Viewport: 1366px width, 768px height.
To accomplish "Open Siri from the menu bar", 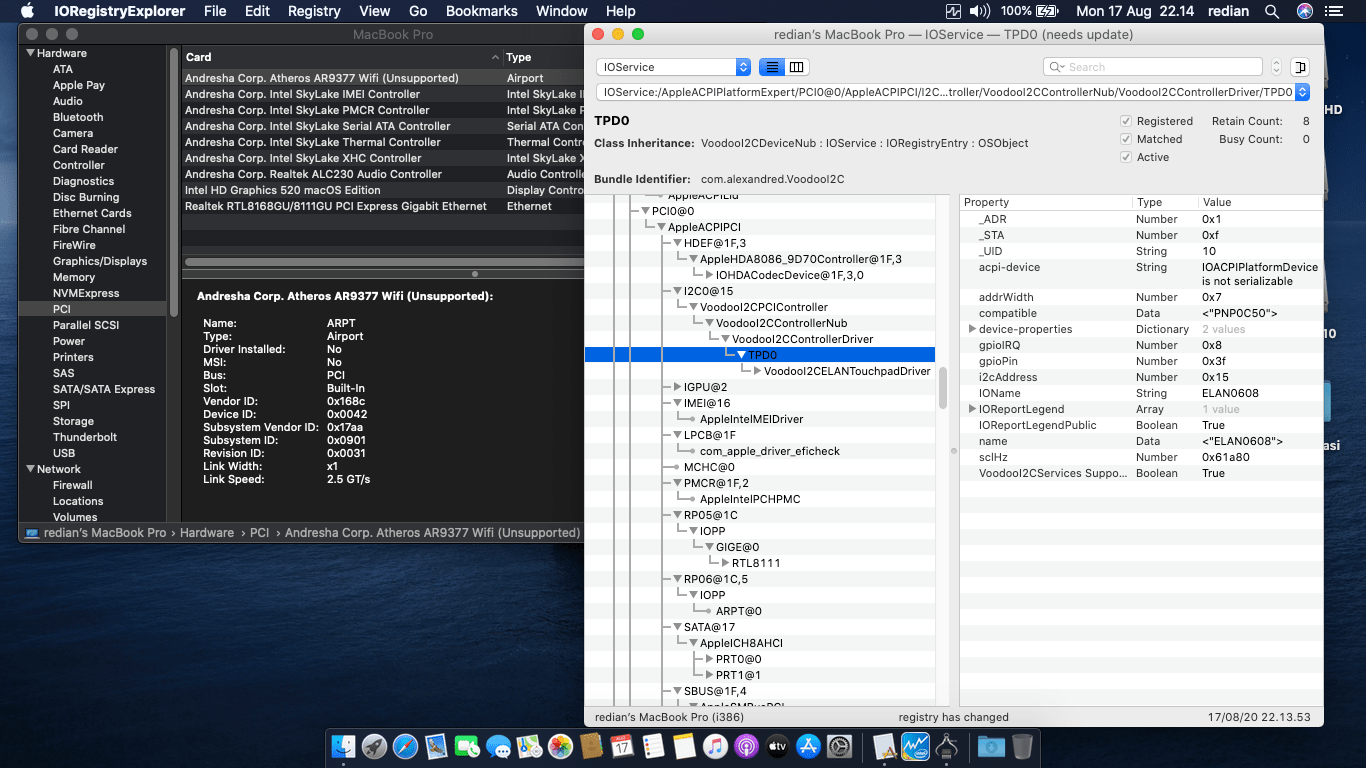I will (x=1304, y=11).
